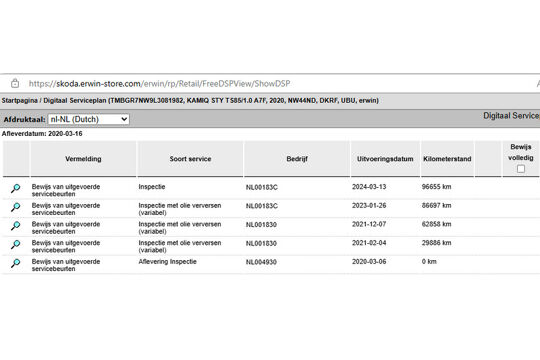Select the 29886 km mileage cell
Viewport: 540px width, 360px height.
[436, 243]
